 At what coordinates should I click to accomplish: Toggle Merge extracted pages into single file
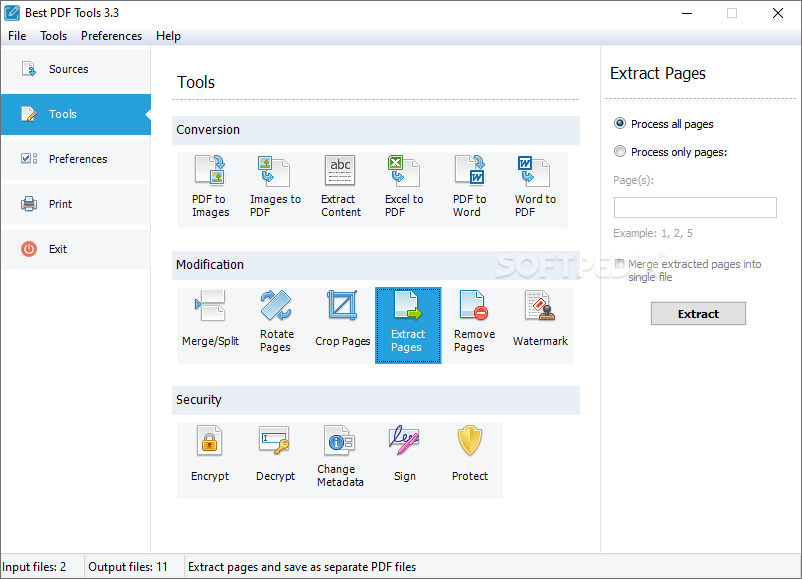(688, 271)
